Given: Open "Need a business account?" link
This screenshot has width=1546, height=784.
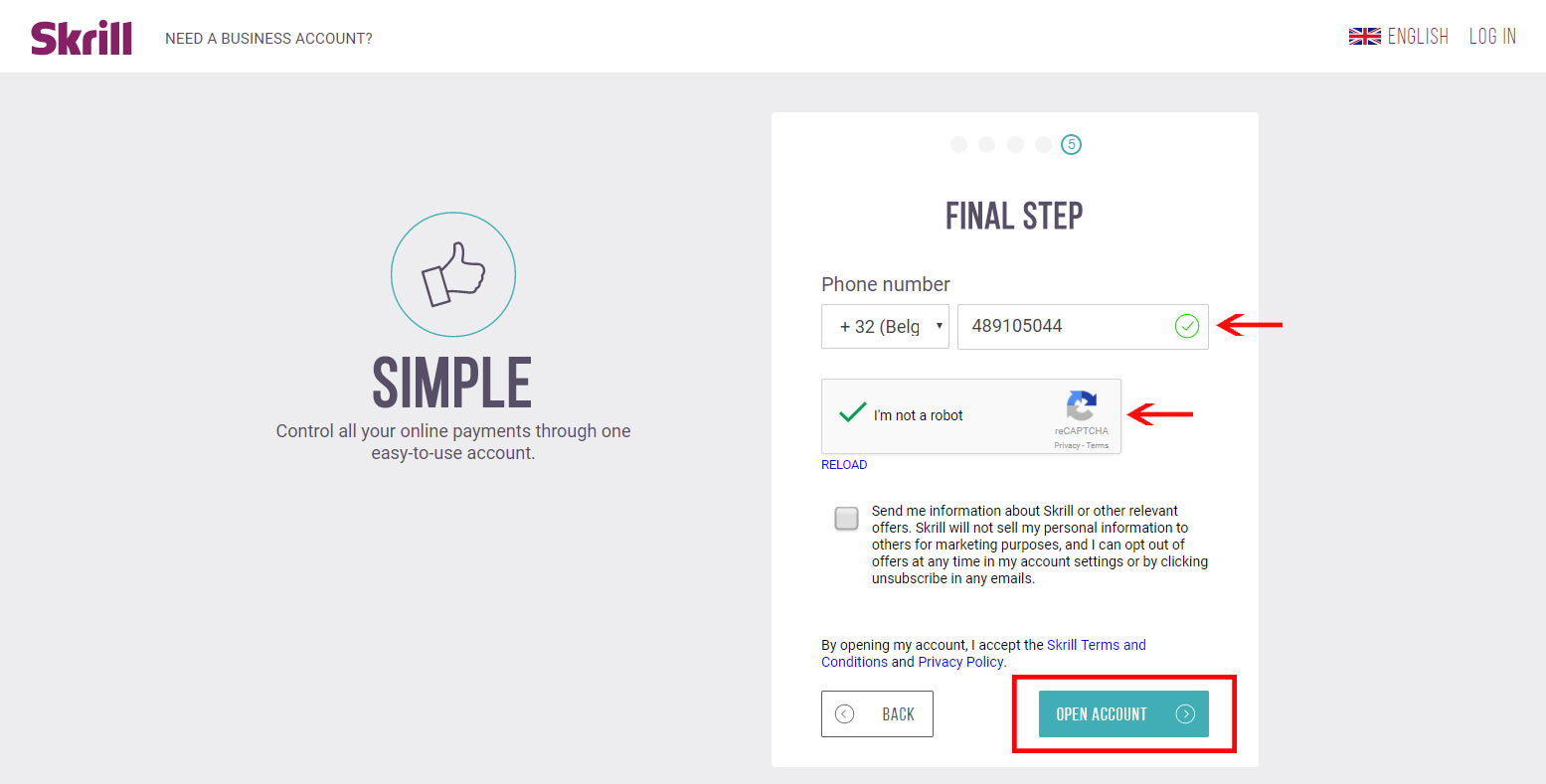Looking at the screenshot, I should [268, 39].
